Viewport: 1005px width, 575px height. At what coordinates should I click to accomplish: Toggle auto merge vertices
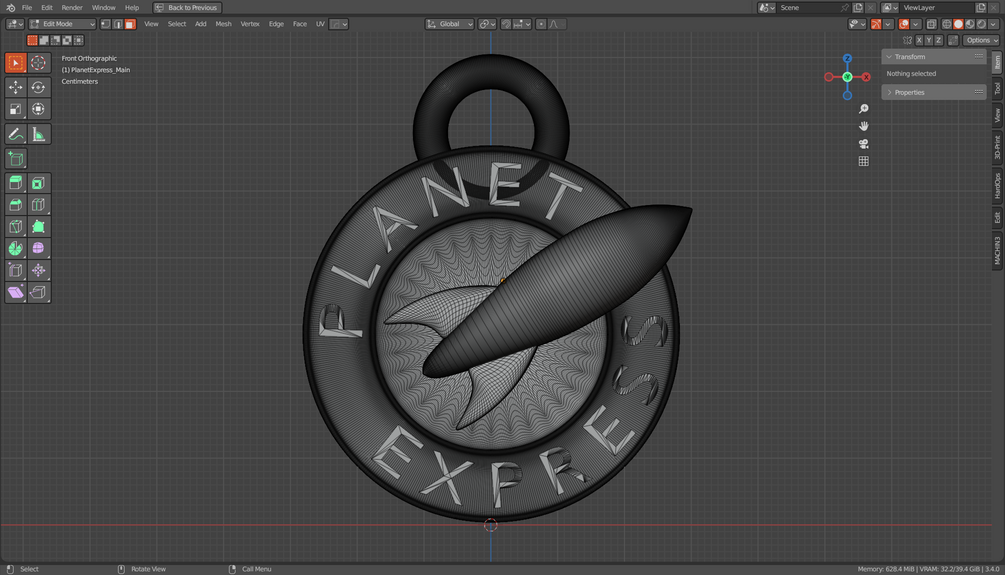[953, 40]
